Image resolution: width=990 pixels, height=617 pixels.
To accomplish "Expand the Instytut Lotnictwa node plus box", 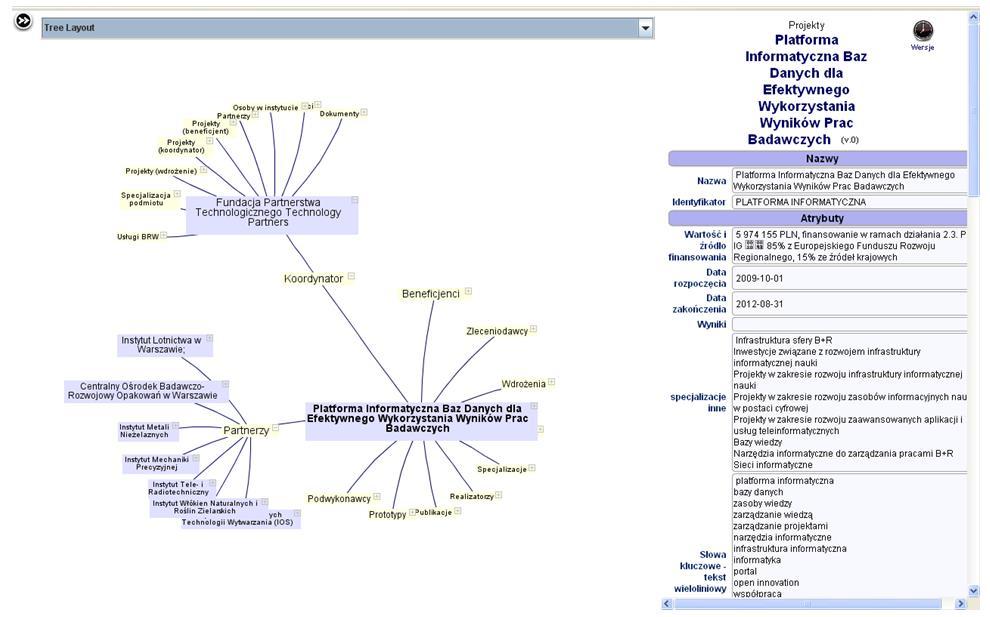I will 209,338.
